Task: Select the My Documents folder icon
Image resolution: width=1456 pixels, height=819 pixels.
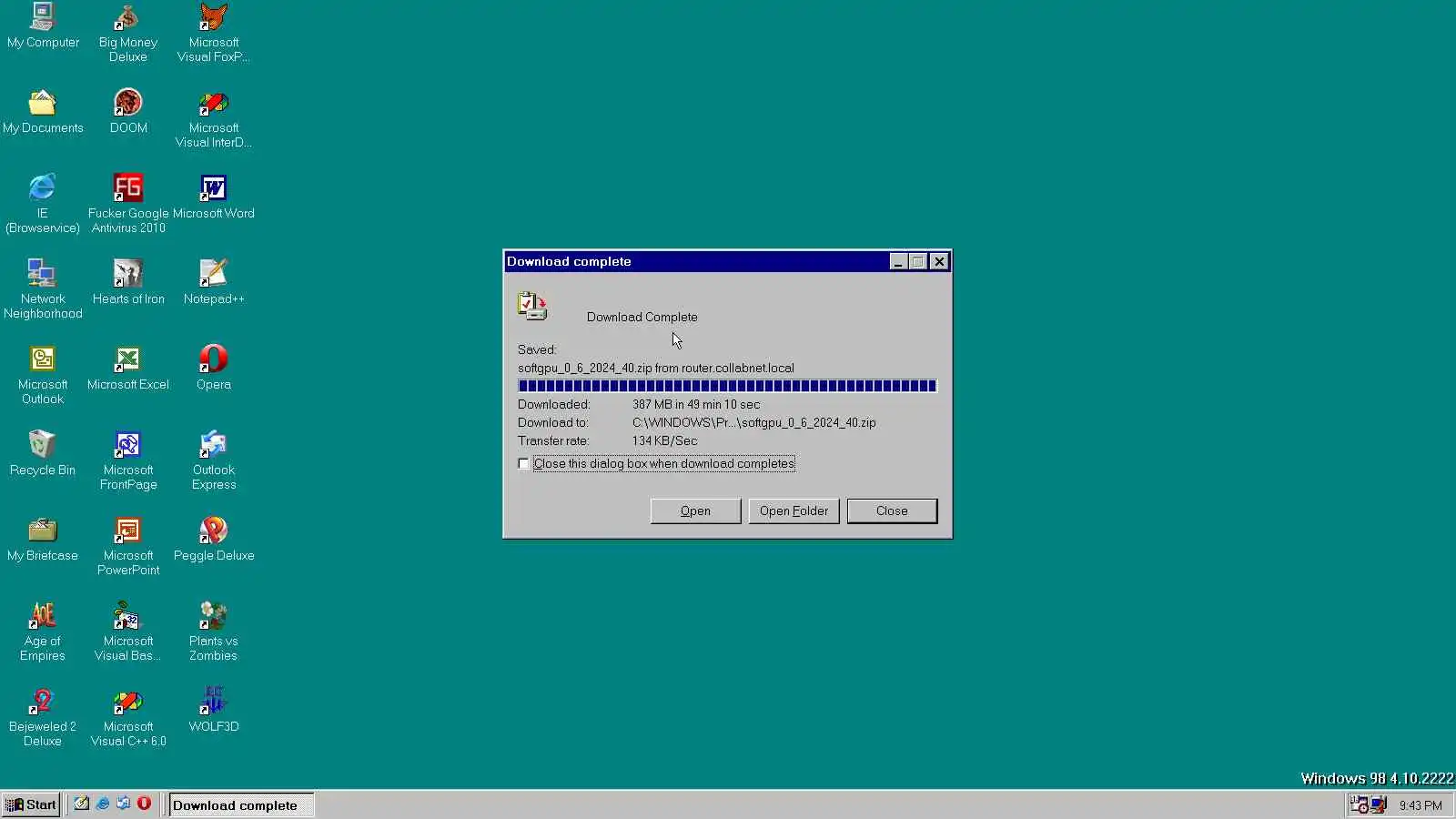Action: (x=43, y=111)
